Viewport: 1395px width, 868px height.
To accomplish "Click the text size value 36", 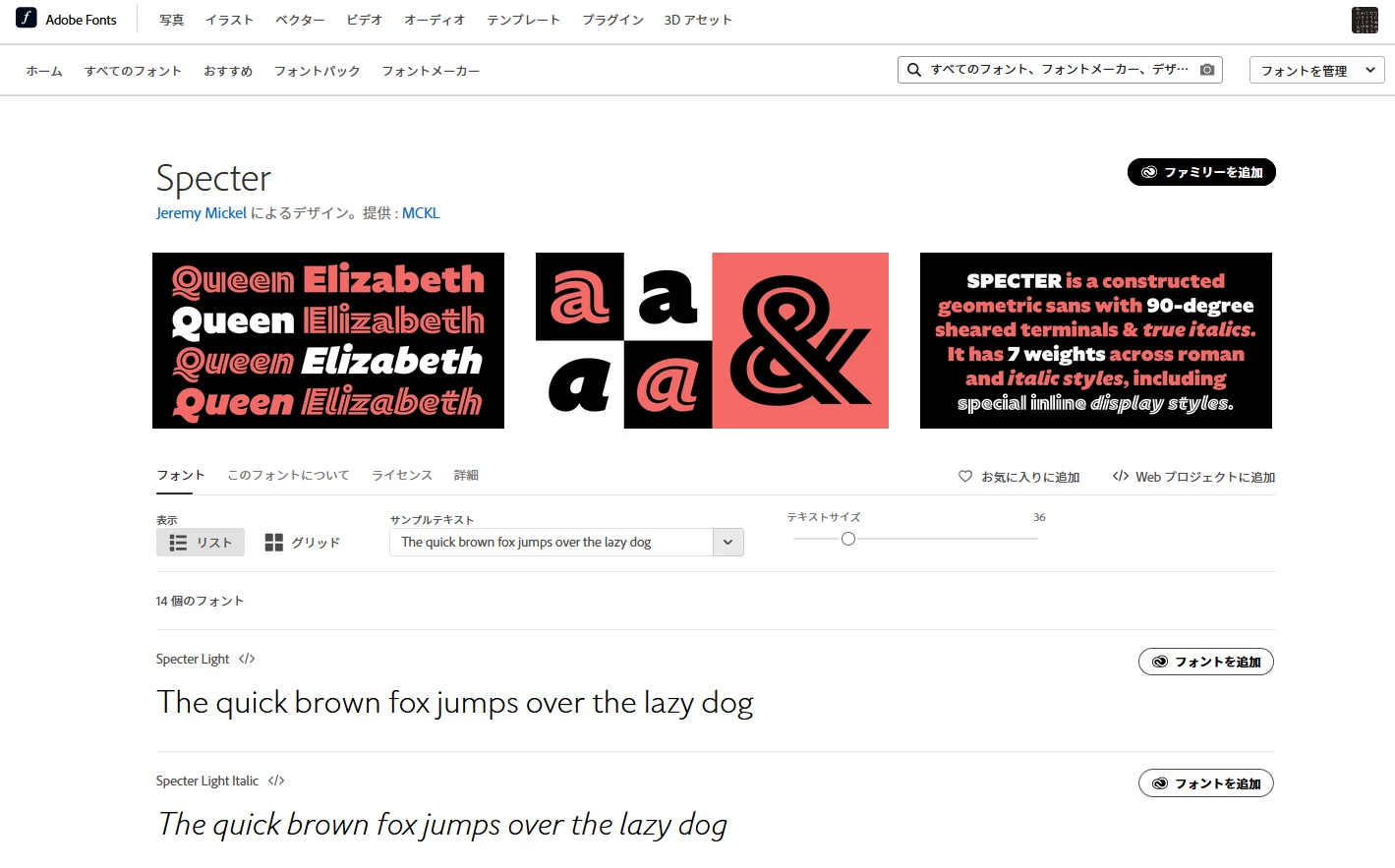I will pyautogui.click(x=1039, y=517).
